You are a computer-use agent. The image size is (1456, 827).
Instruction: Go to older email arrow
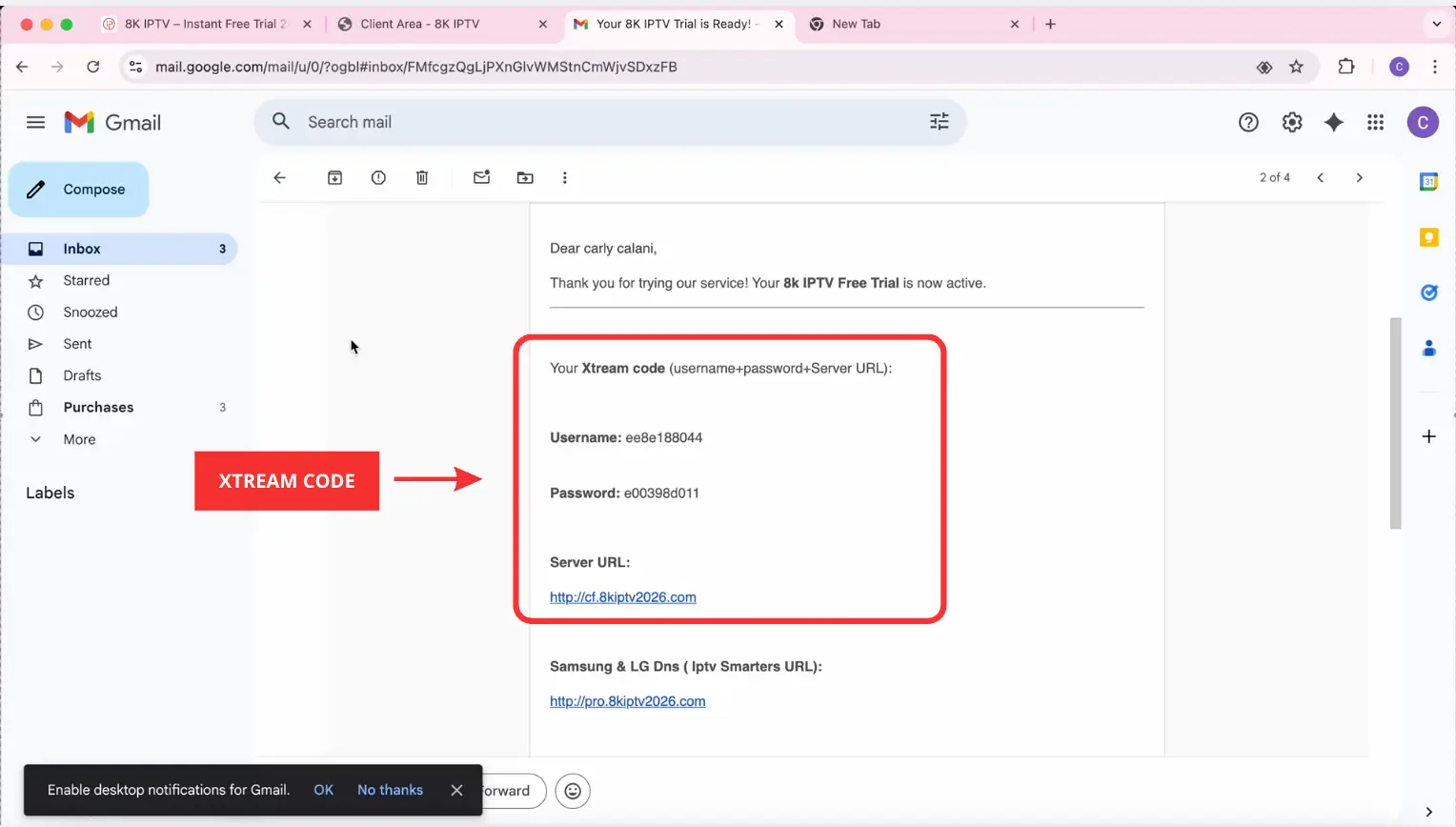tap(1359, 177)
